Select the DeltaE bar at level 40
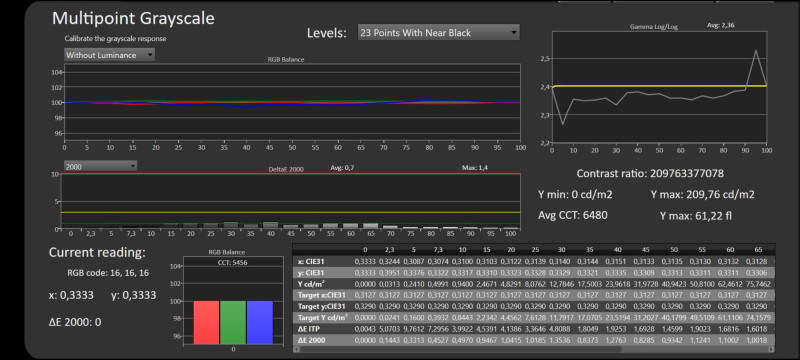 270,224
